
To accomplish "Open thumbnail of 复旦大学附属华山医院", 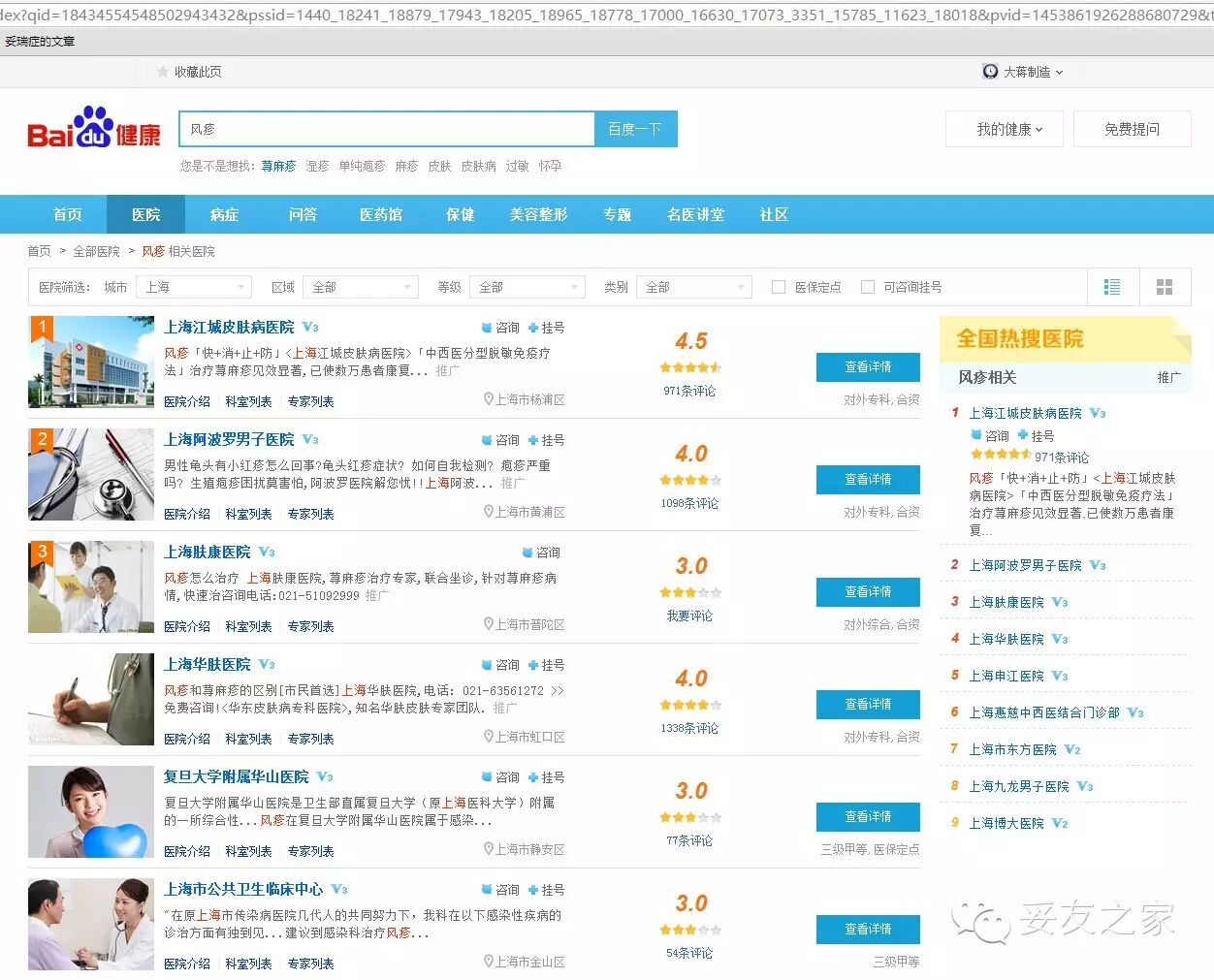I will [x=91, y=812].
